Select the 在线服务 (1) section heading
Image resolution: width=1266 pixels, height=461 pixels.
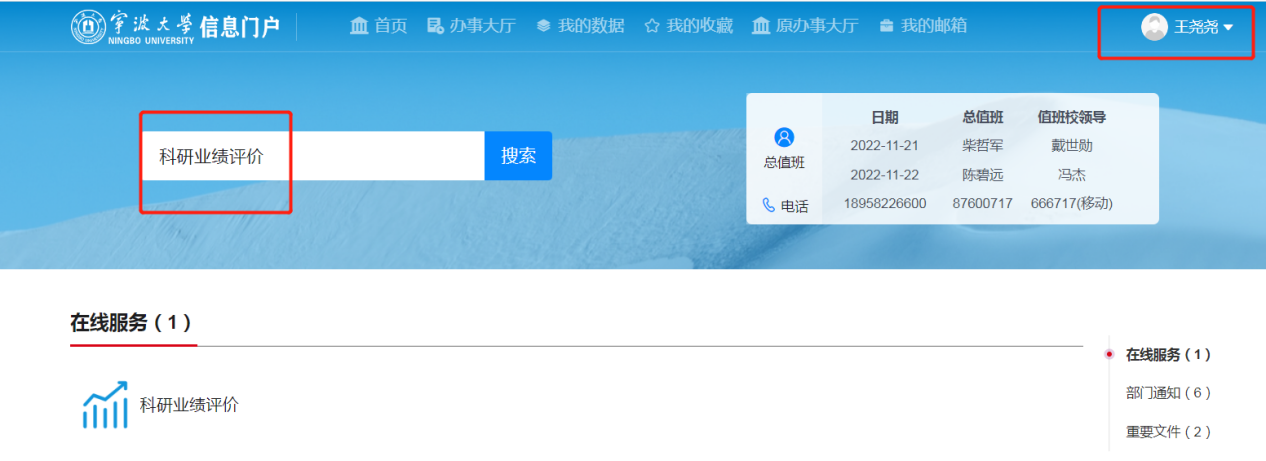[x=131, y=323]
